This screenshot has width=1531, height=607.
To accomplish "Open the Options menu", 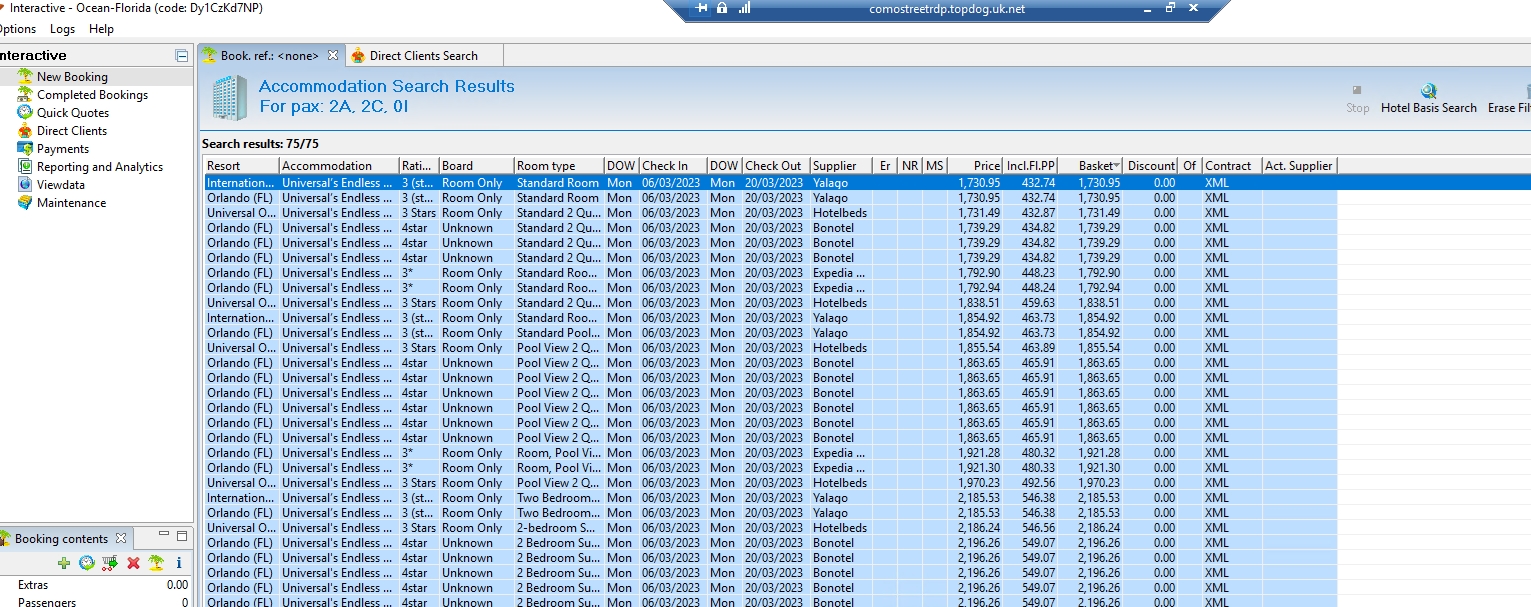I will coord(17,29).
